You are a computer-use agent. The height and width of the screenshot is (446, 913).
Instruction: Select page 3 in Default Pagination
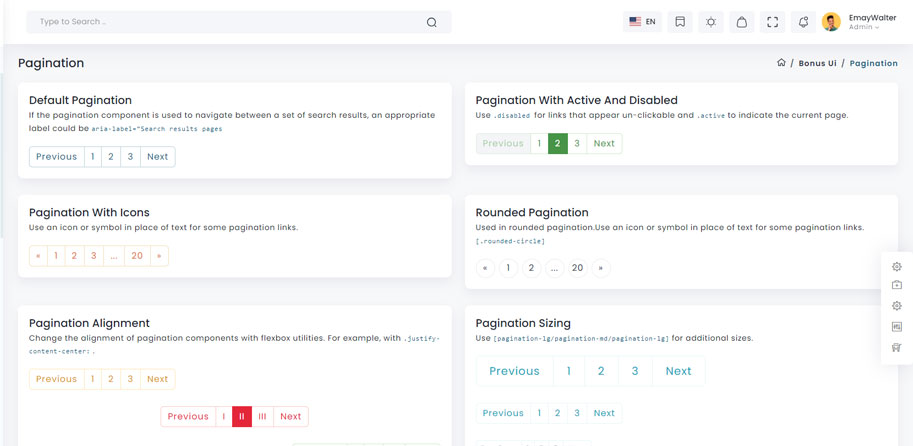pos(130,157)
